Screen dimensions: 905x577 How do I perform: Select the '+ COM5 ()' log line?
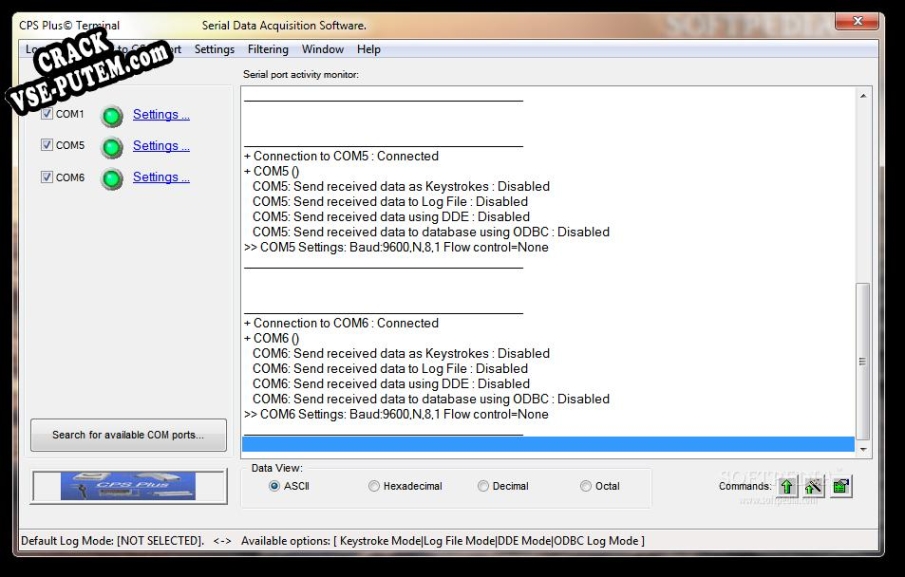(x=271, y=171)
